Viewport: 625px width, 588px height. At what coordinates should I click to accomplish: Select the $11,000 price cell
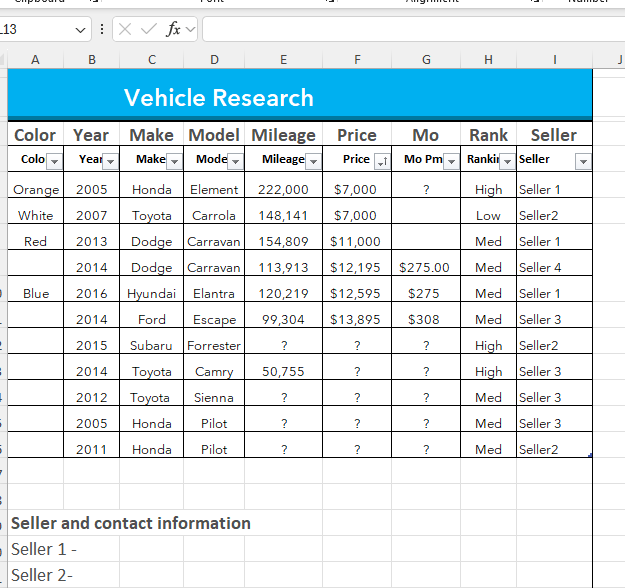pyautogui.click(x=357, y=237)
